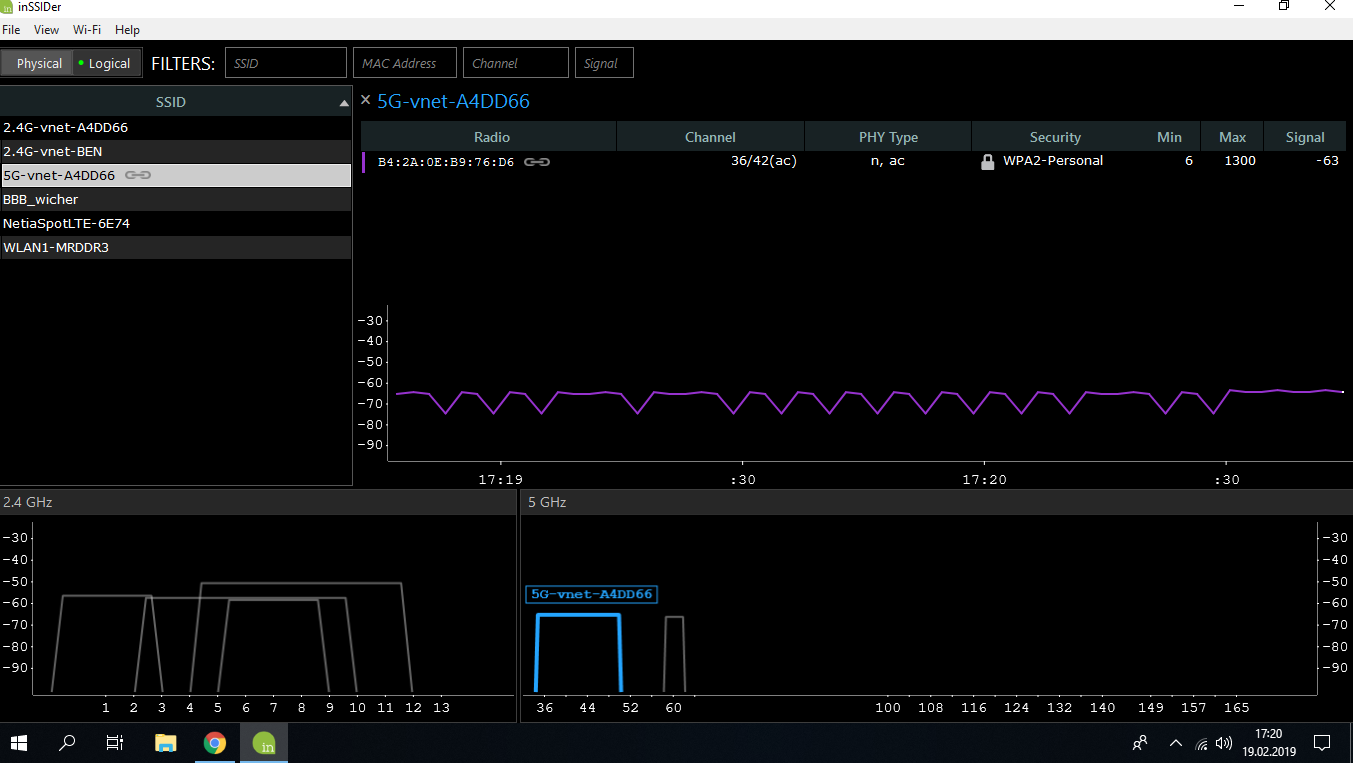Launch Google Chrome from the taskbar
The height and width of the screenshot is (763, 1353).
[214, 743]
